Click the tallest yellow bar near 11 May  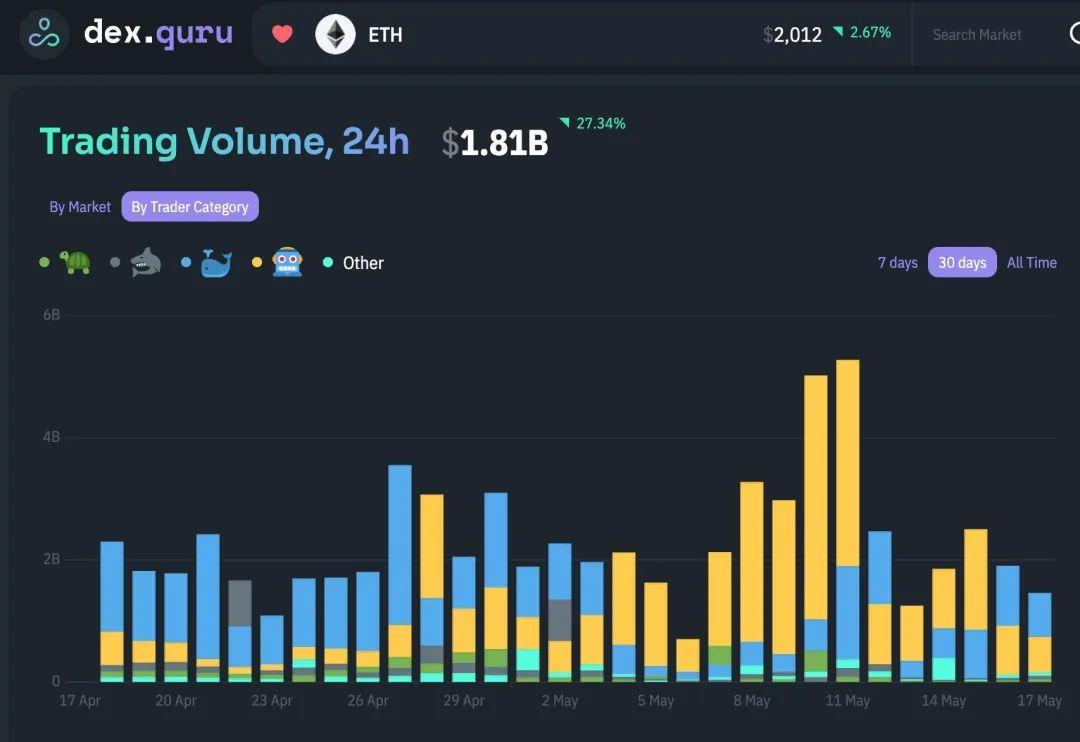click(x=847, y=460)
